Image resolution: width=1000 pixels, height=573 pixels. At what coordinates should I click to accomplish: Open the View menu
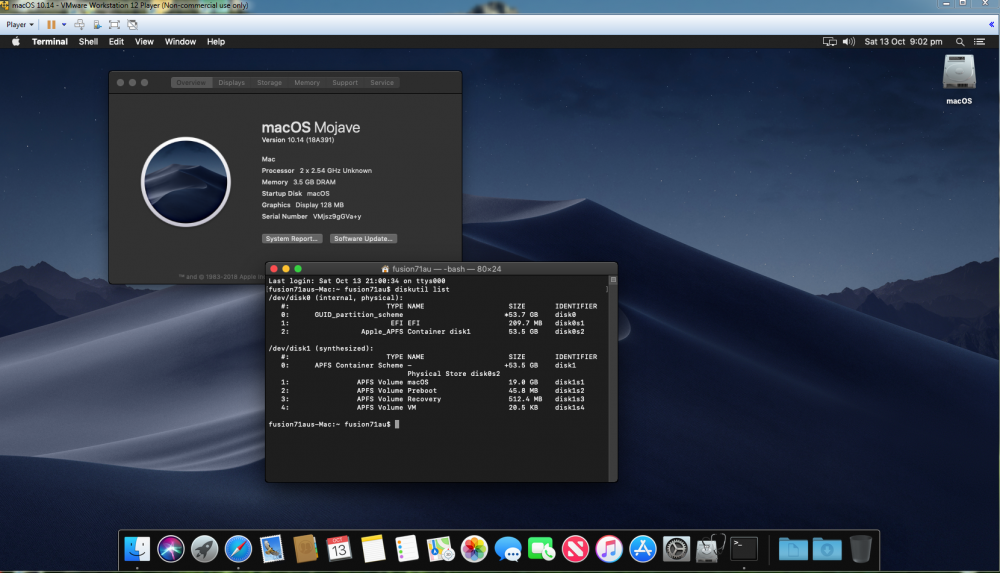point(144,41)
